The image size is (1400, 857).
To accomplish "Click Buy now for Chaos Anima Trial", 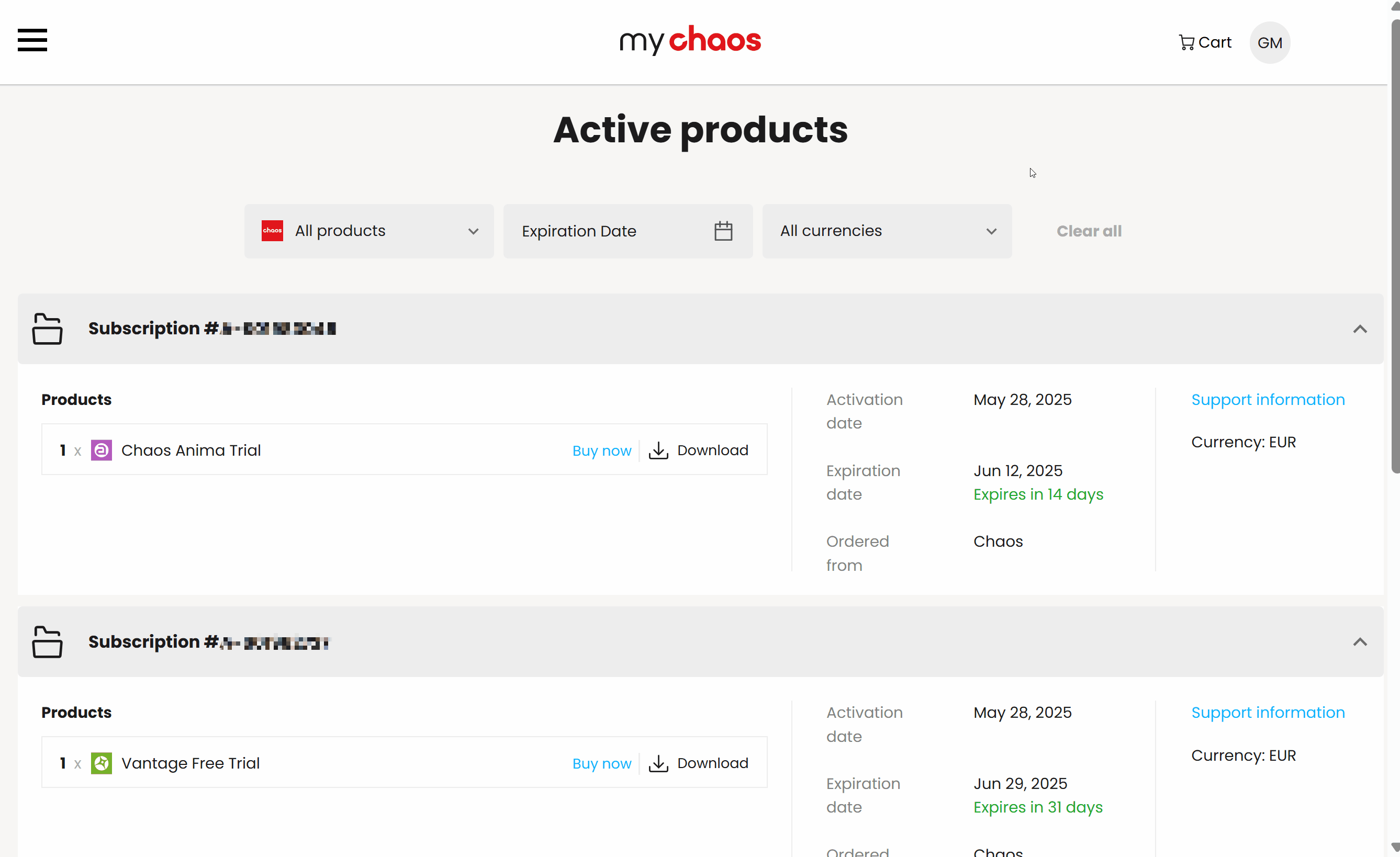I will click(x=602, y=450).
